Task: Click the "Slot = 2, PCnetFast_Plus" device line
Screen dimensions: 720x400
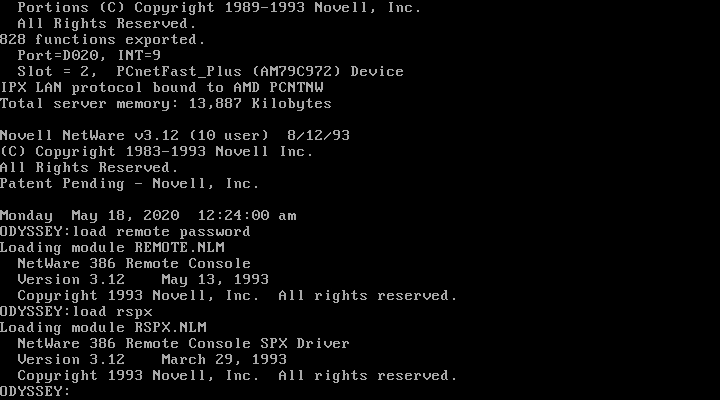Action: coord(210,71)
